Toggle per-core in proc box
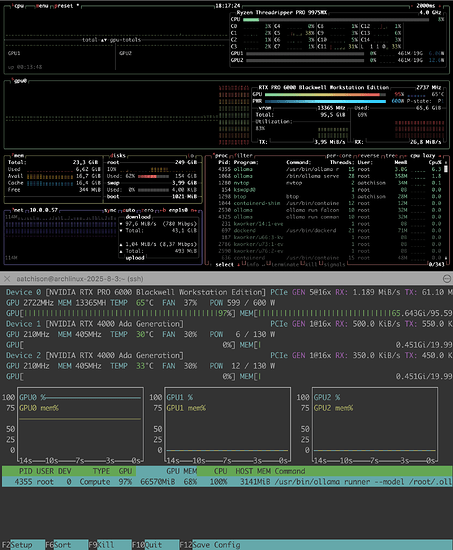The image size is (453, 550). coord(339,155)
